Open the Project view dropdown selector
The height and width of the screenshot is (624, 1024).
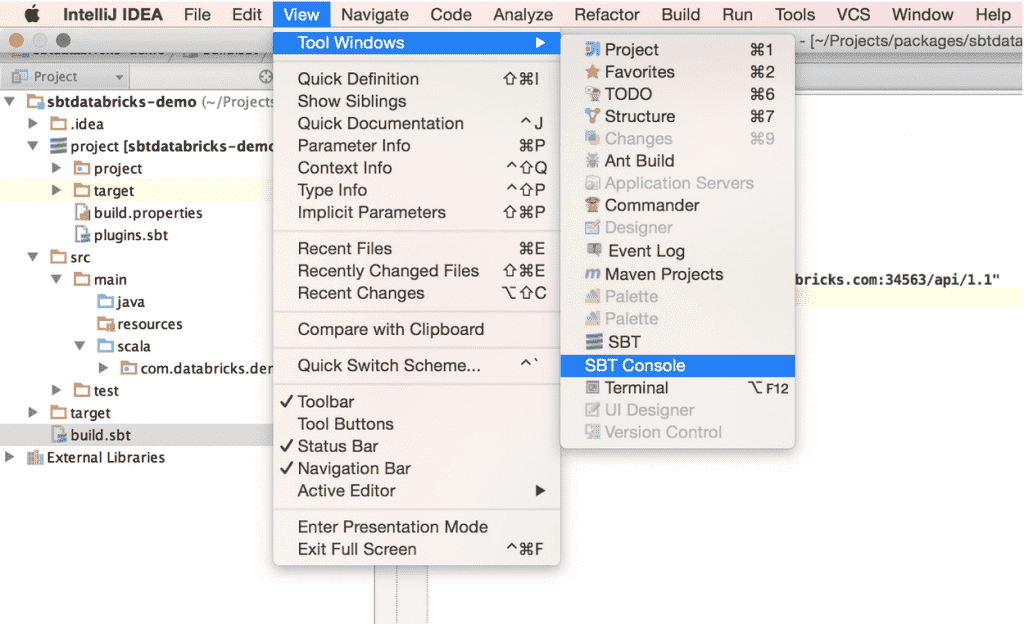click(x=119, y=77)
